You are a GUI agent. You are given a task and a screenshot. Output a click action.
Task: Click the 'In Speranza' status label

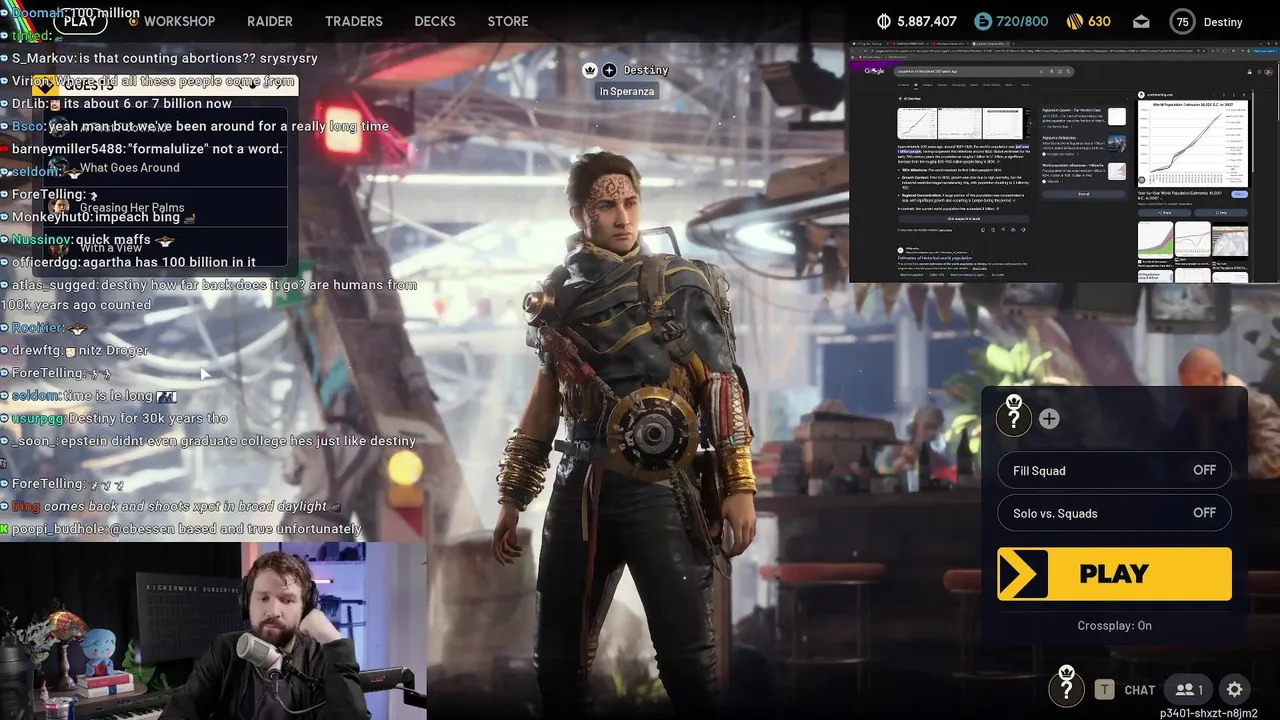[627, 91]
